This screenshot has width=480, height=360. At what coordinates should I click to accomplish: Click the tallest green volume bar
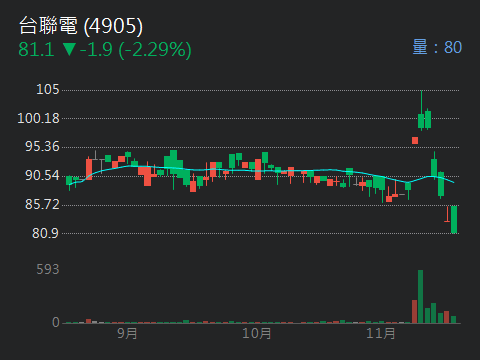click(x=421, y=297)
